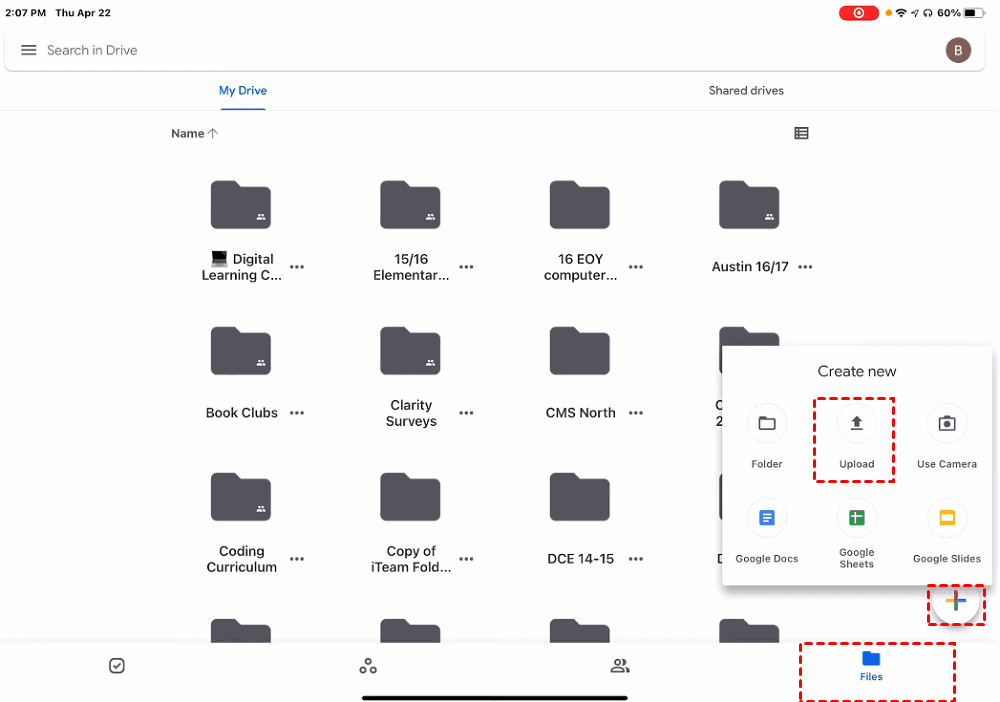Choose Upload in Create new panel
This screenshot has height=702, width=1000.
857,436
